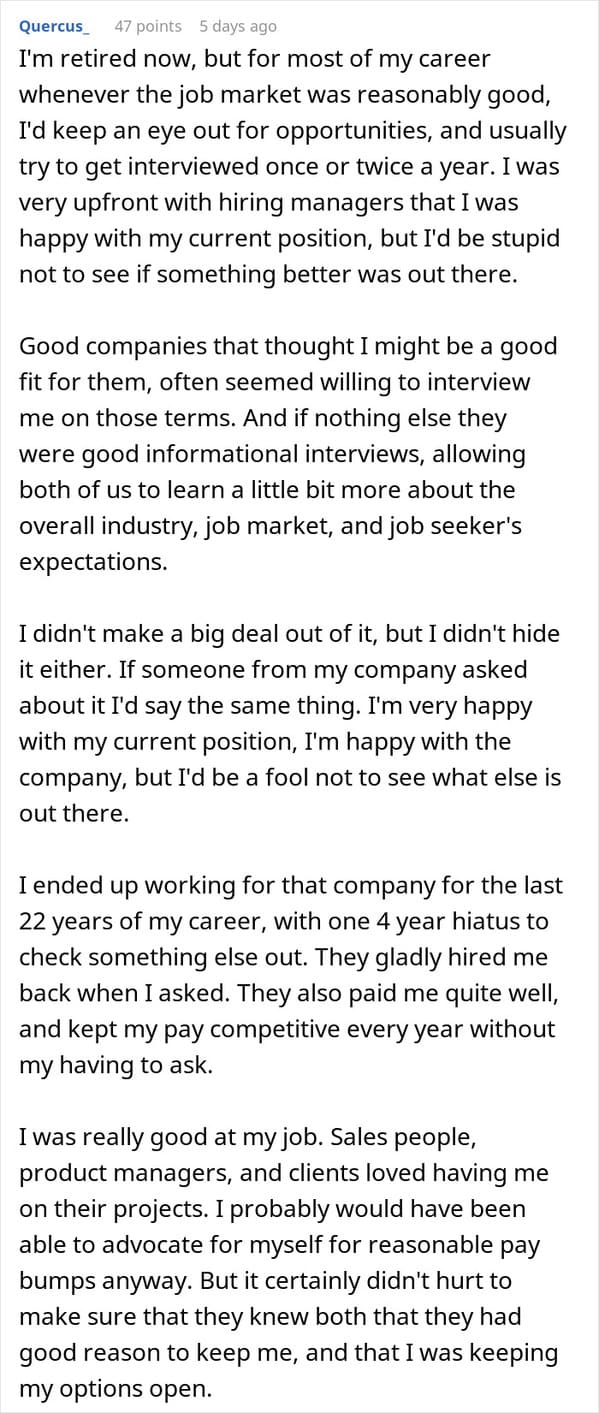Click the "5 days ago" comment timestamp
The height and width of the screenshot is (1413, 599).
click(x=238, y=26)
